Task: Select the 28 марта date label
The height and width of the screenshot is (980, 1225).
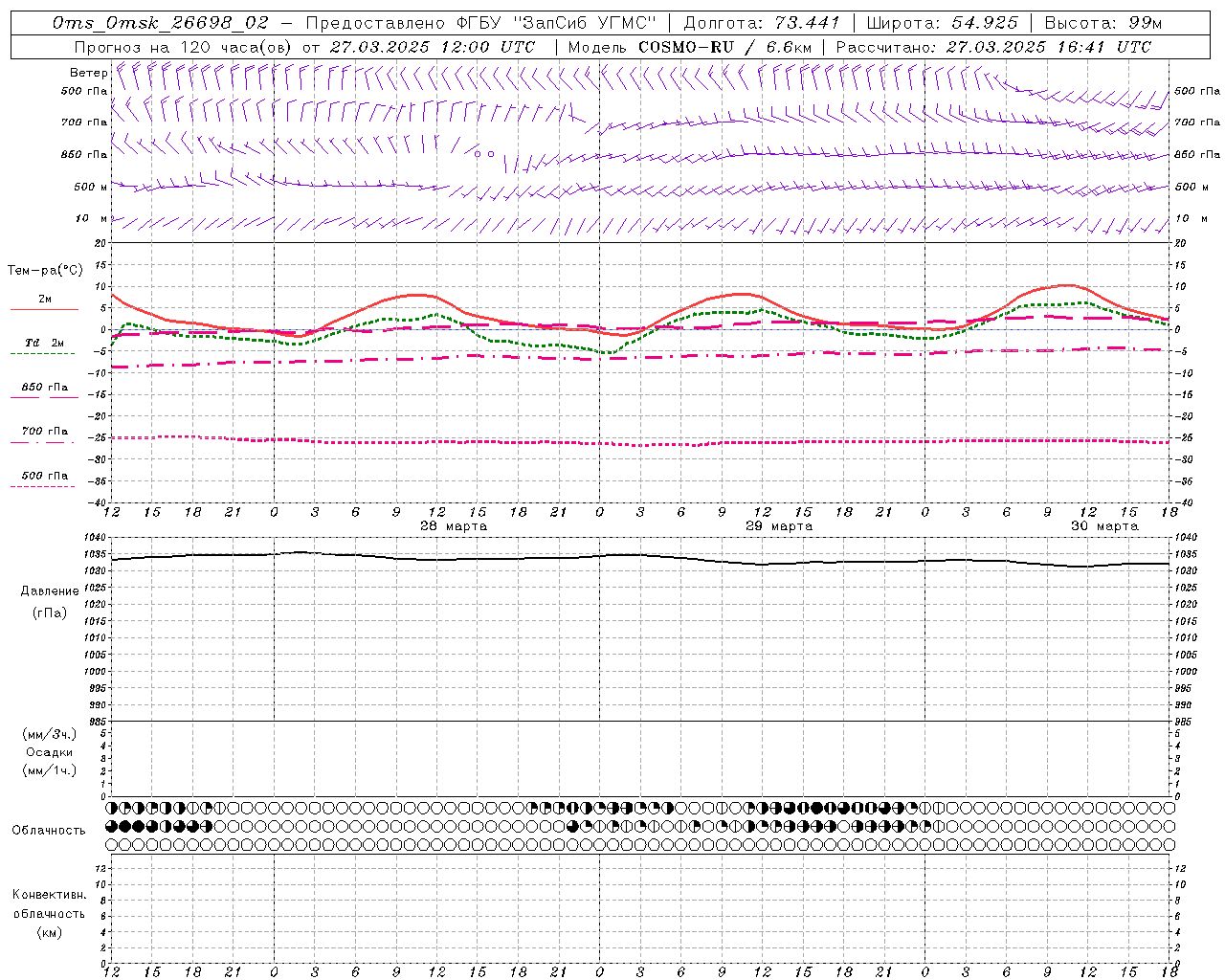Action: click(454, 526)
